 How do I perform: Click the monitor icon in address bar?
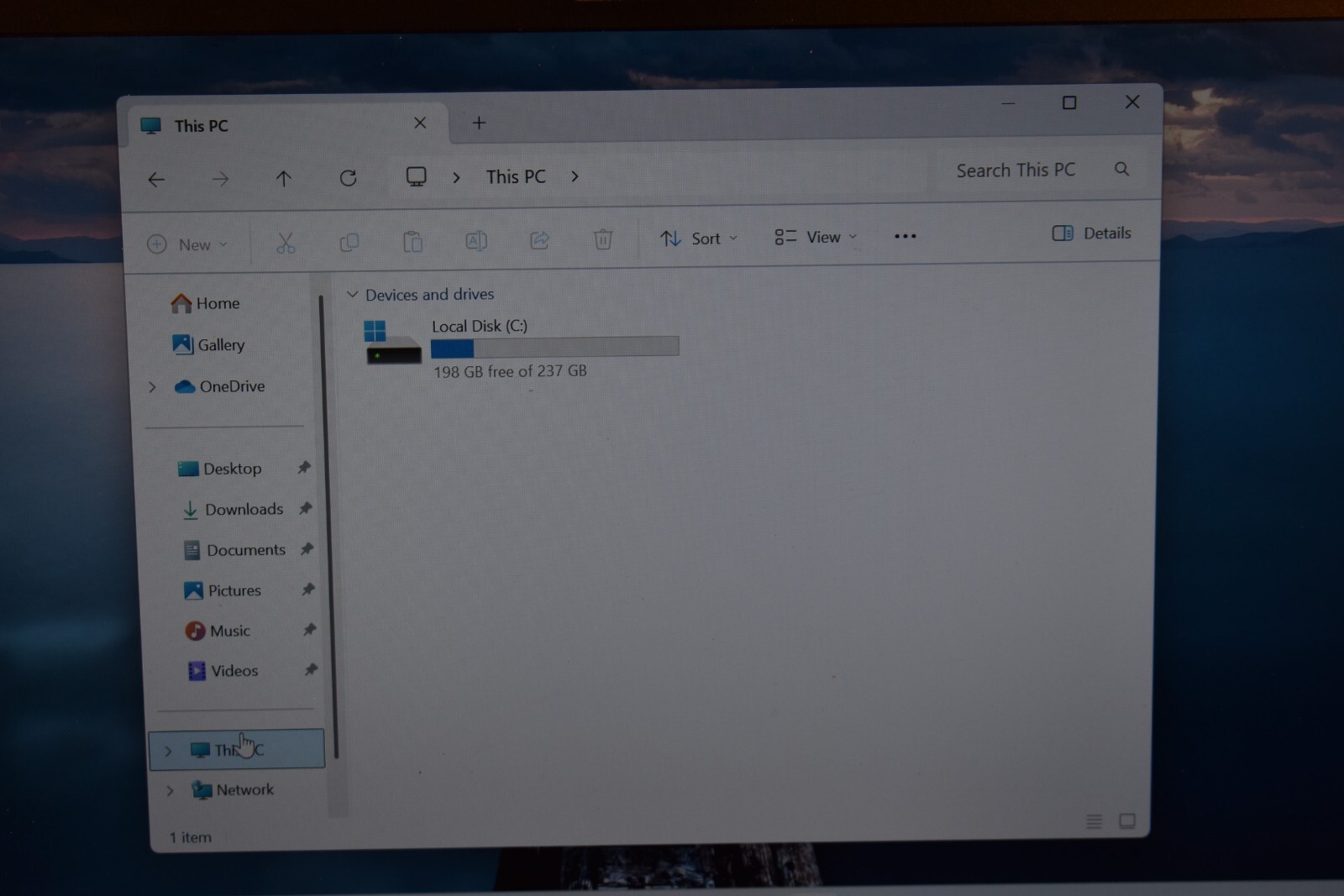[x=416, y=176]
